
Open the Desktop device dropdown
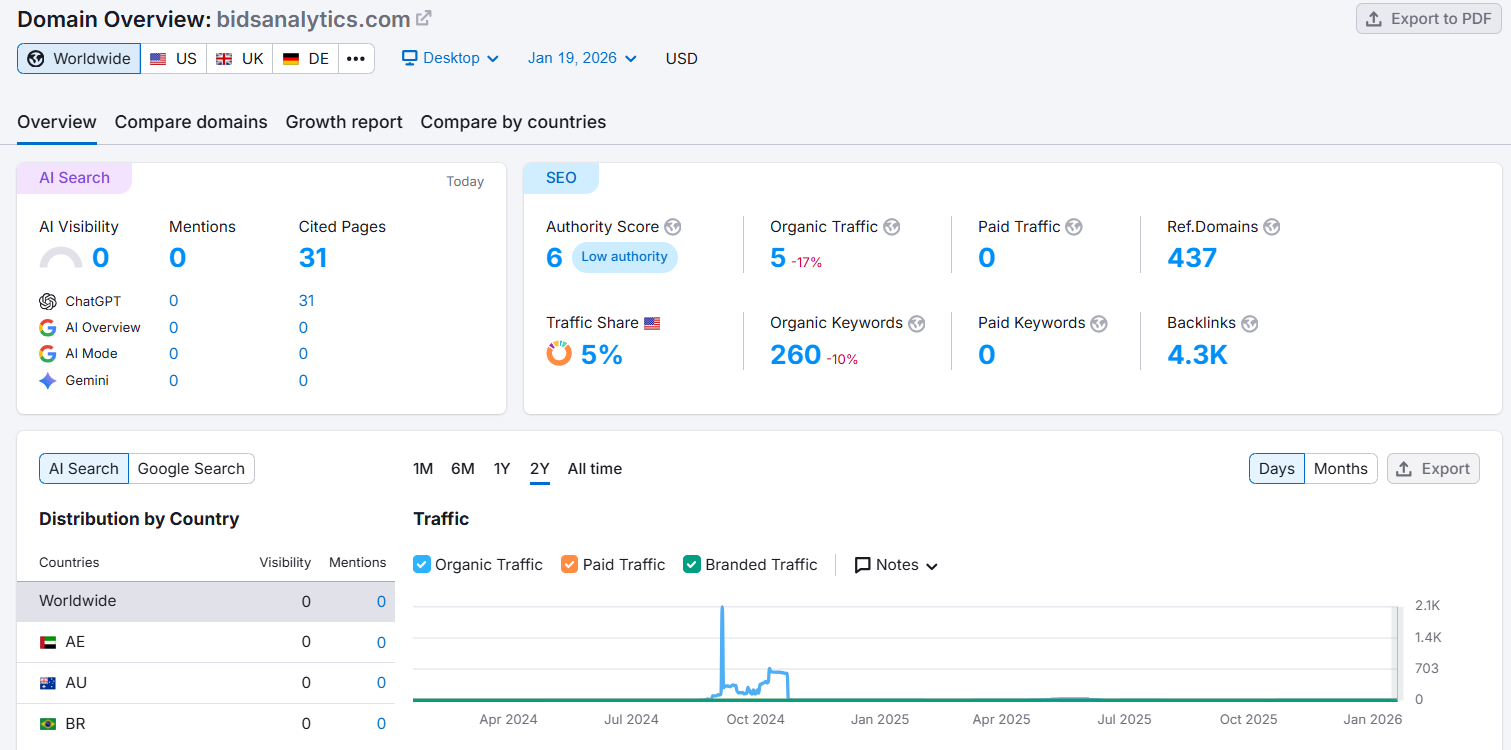point(450,58)
